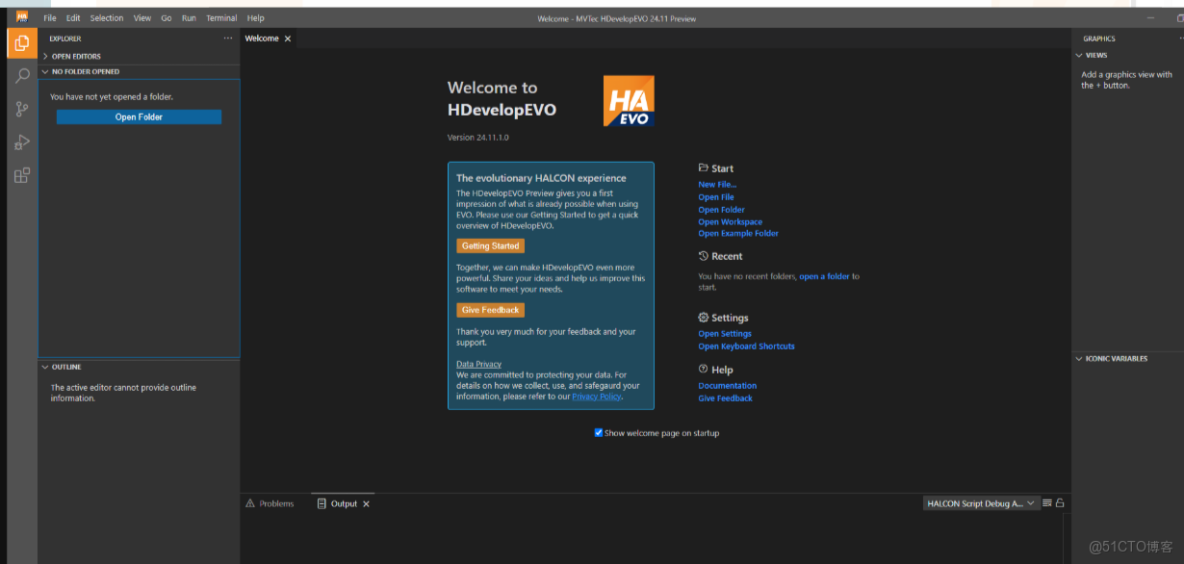The width and height of the screenshot is (1184, 564).
Task: Click the Open Settings link
Action: tap(725, 334)
